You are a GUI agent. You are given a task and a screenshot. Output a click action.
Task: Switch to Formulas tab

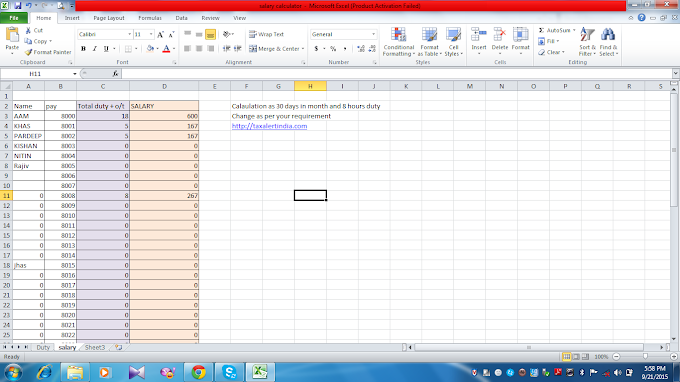[x=150, y=18]
